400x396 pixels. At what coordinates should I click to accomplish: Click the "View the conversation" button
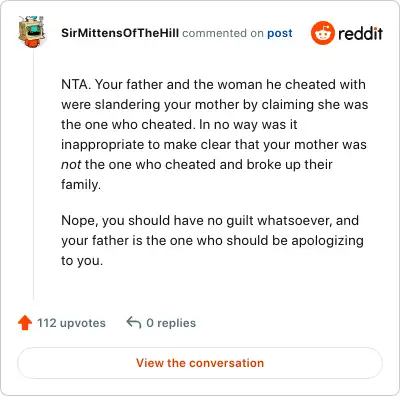point(200,363)
